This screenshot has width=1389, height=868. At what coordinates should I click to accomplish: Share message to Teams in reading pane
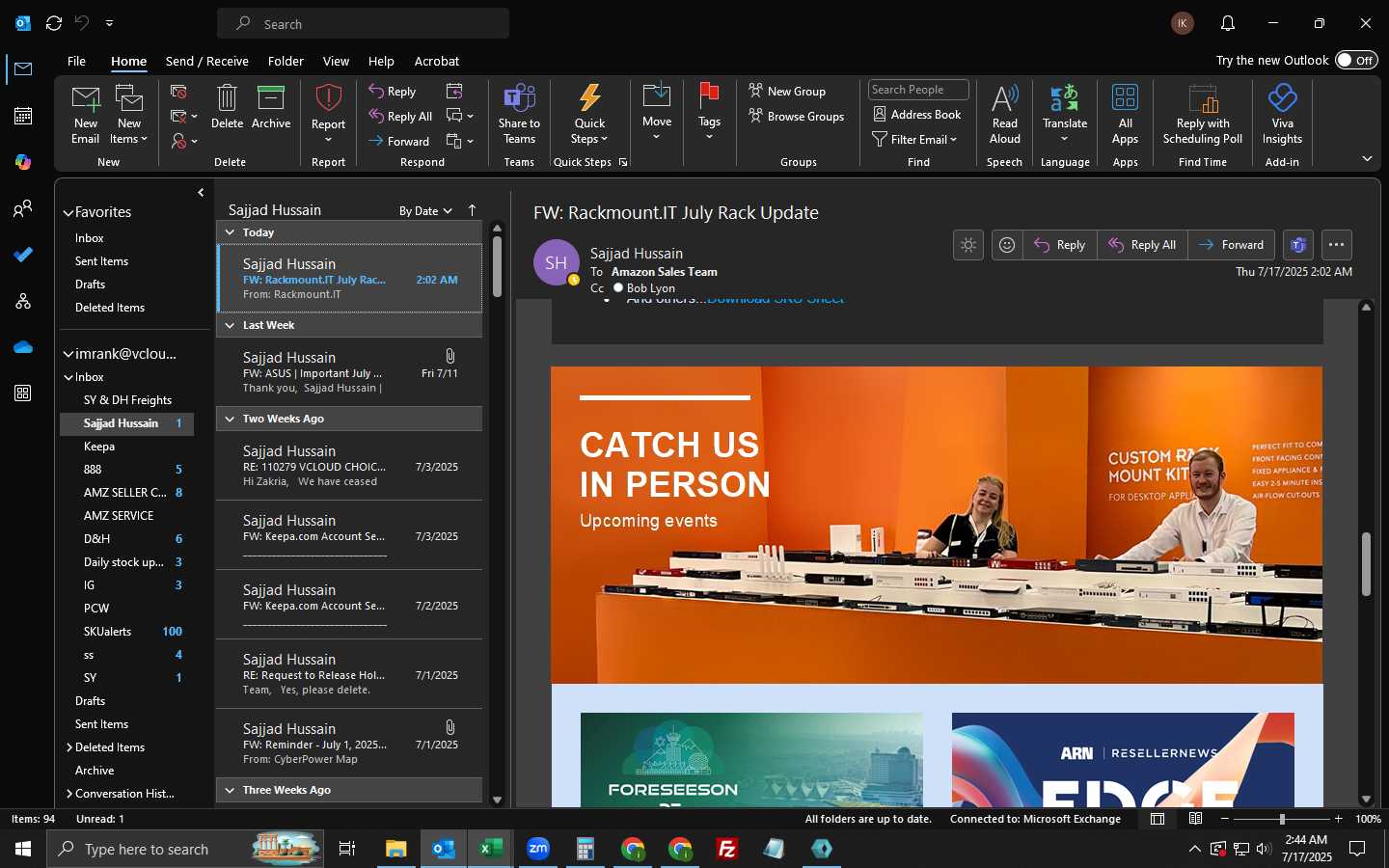pos(1298,245)
